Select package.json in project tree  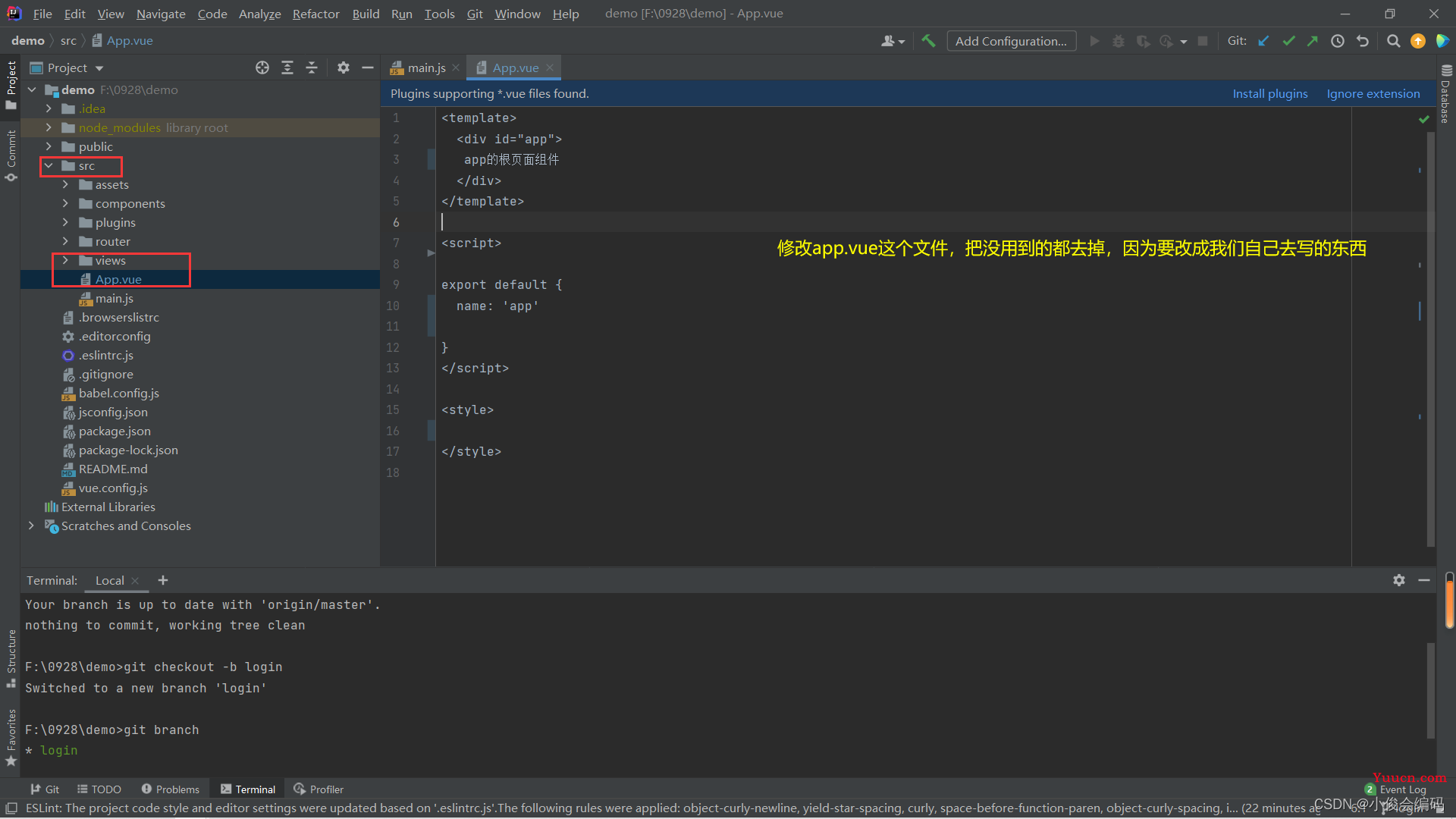click(x=115, y=431)
